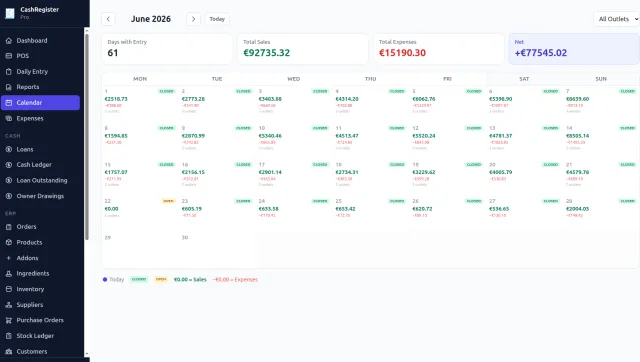This screenshot has width=640, height=362.
Task: Open Stock Ledger page
Action: [40, 335]
